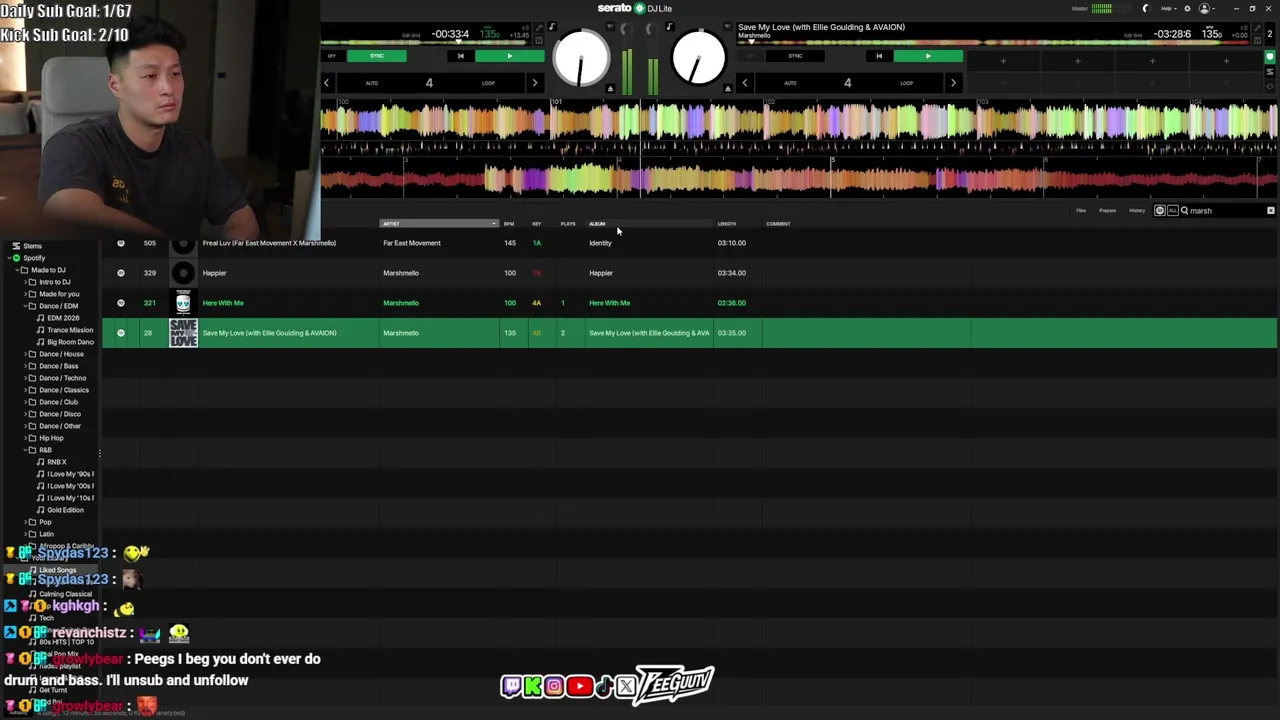
Task: Toggle SYNC on the right deck
Action: [795, 56]
